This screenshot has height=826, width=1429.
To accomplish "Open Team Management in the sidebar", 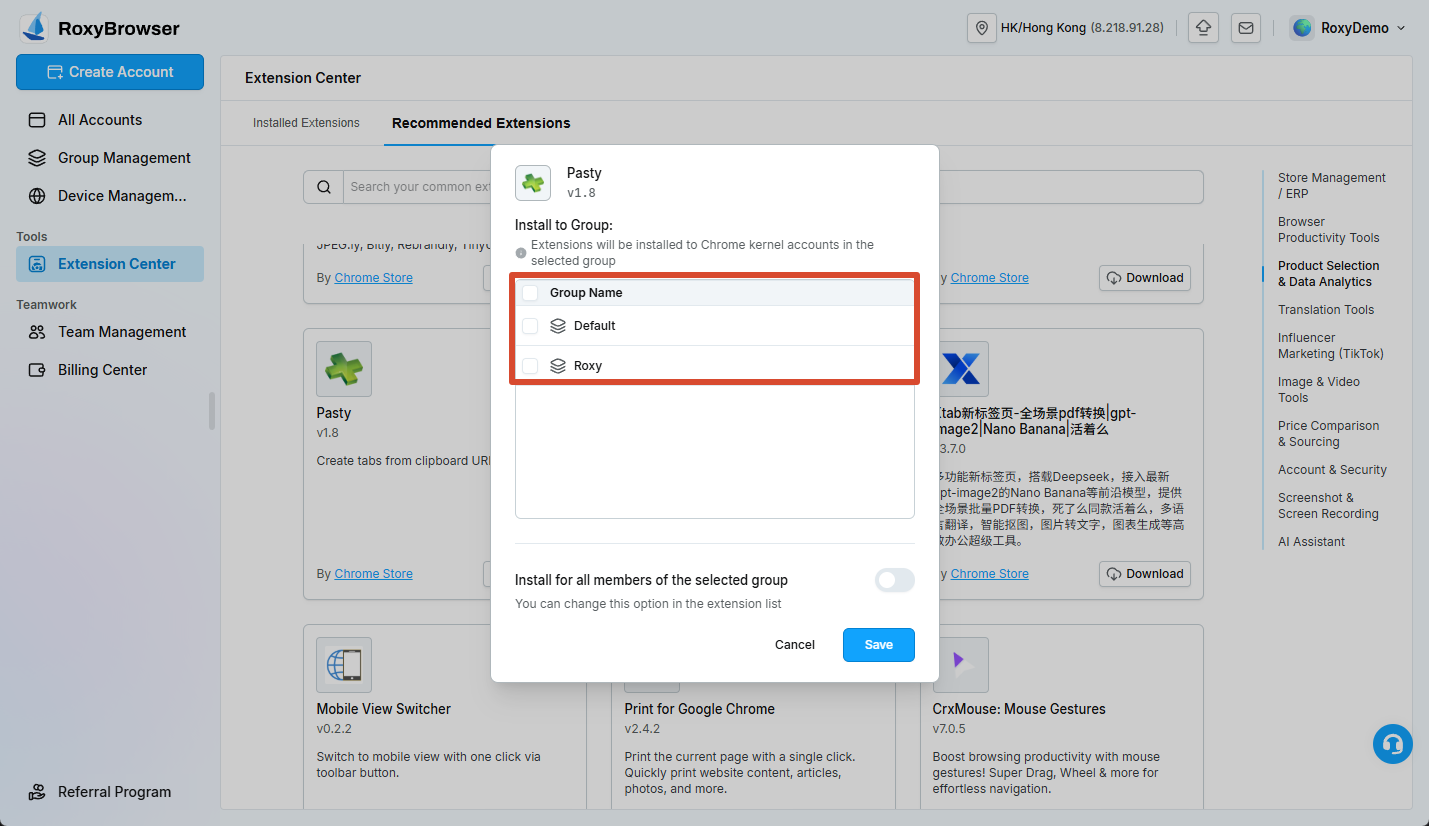I will (x=110, y=332).
